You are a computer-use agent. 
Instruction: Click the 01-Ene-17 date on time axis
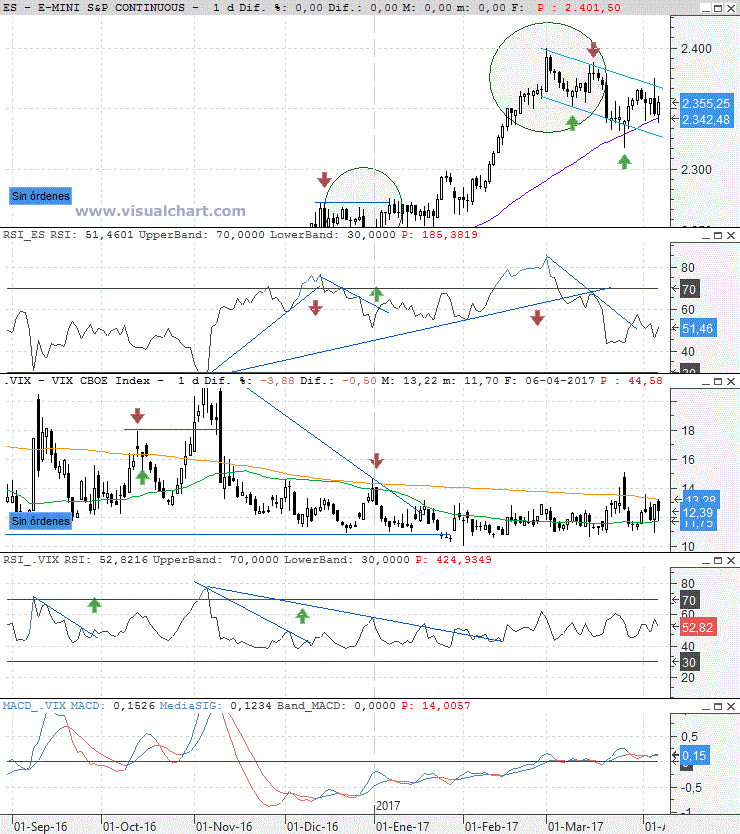tap(402, 827)
